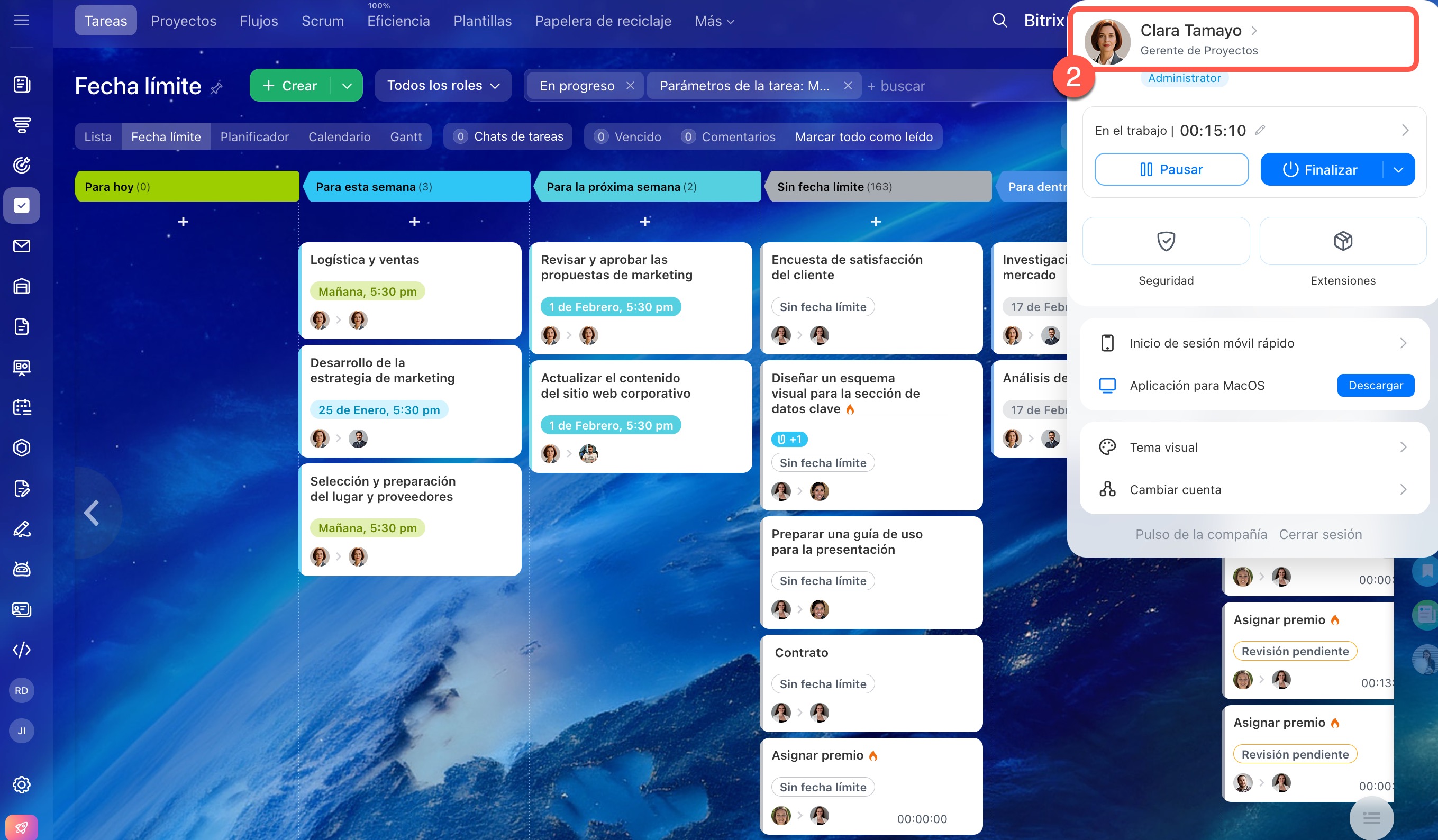Edit the work time with the pencil icon

[x=1260, y=130]
